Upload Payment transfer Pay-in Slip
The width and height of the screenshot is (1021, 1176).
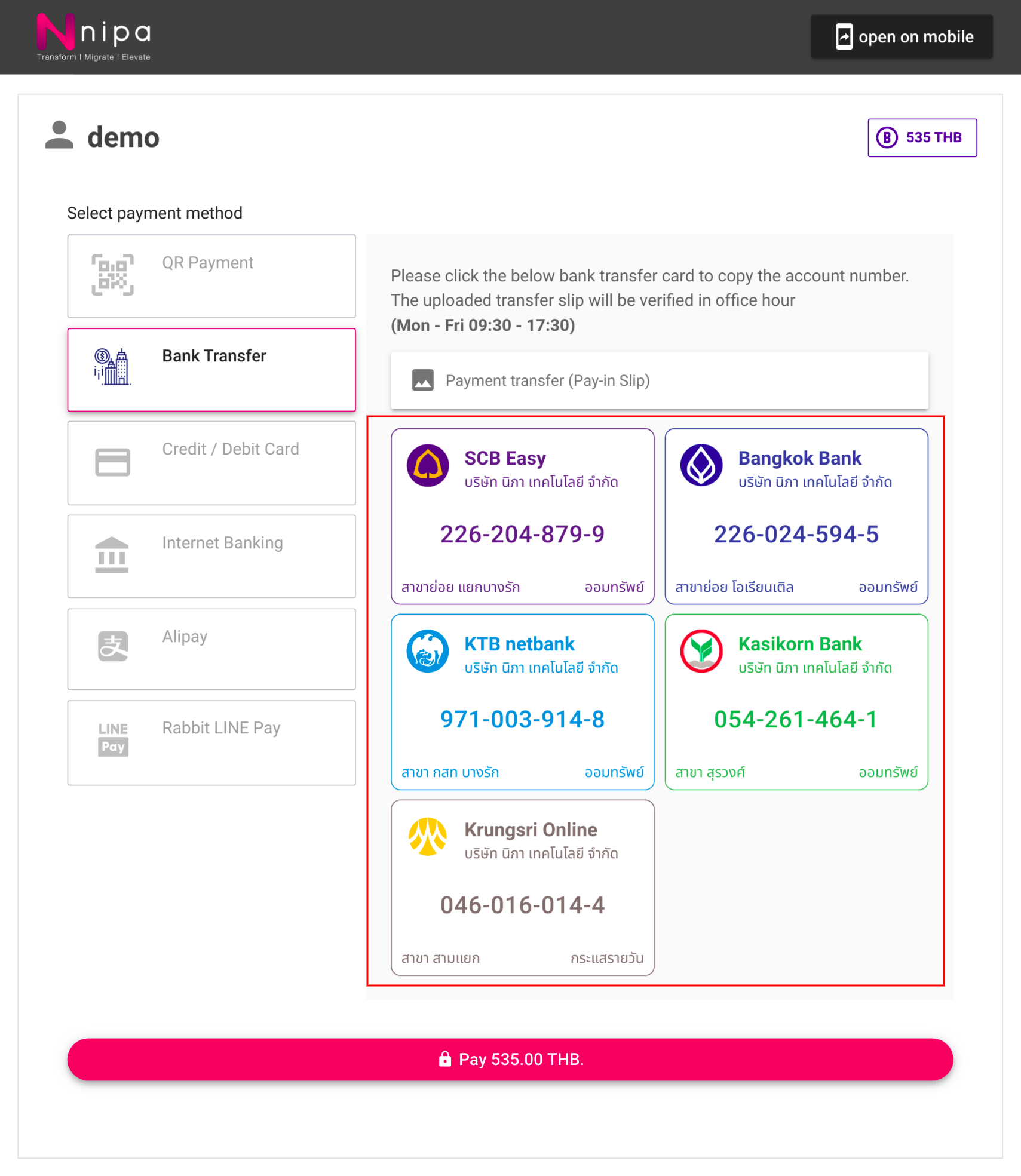point(660,380)
